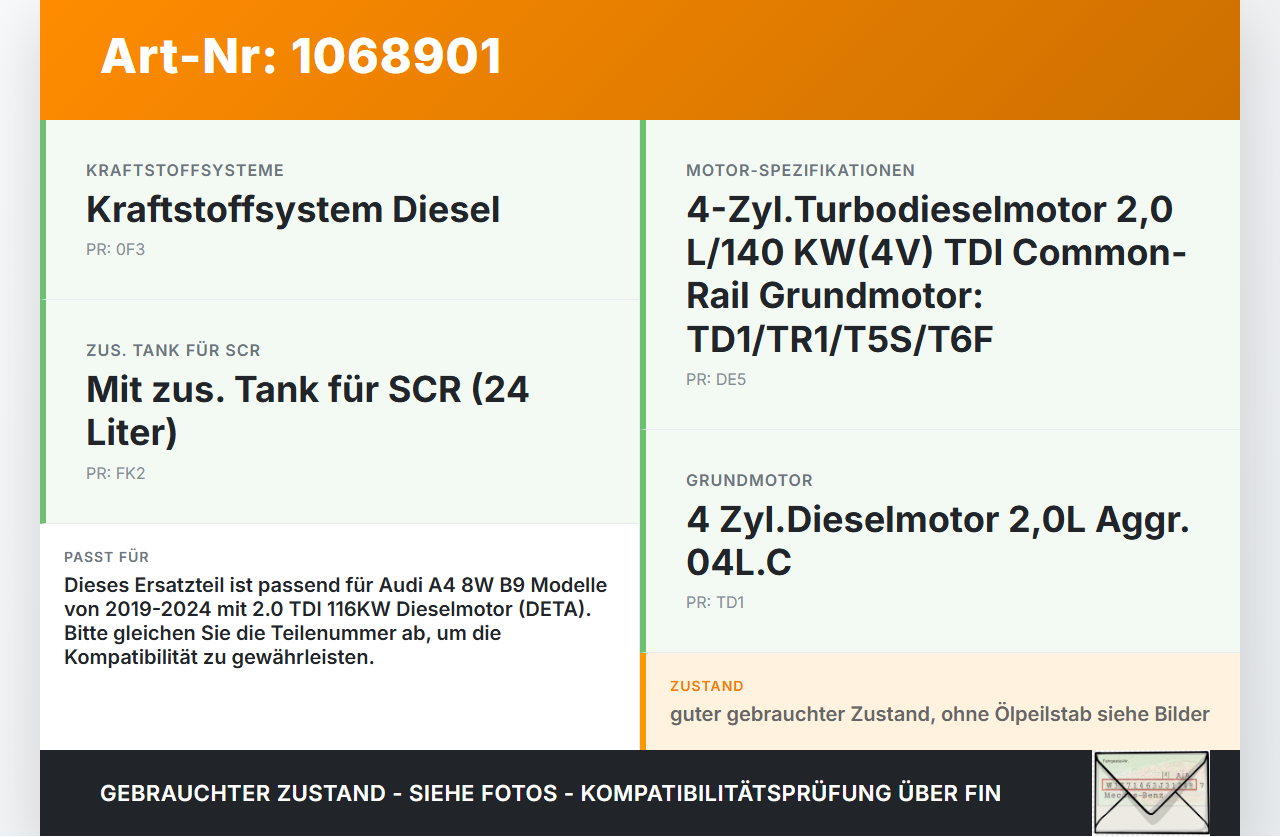Click the PR: TD1 code
This screenshot has width=1280, height=837.
(x=715, y=603)
